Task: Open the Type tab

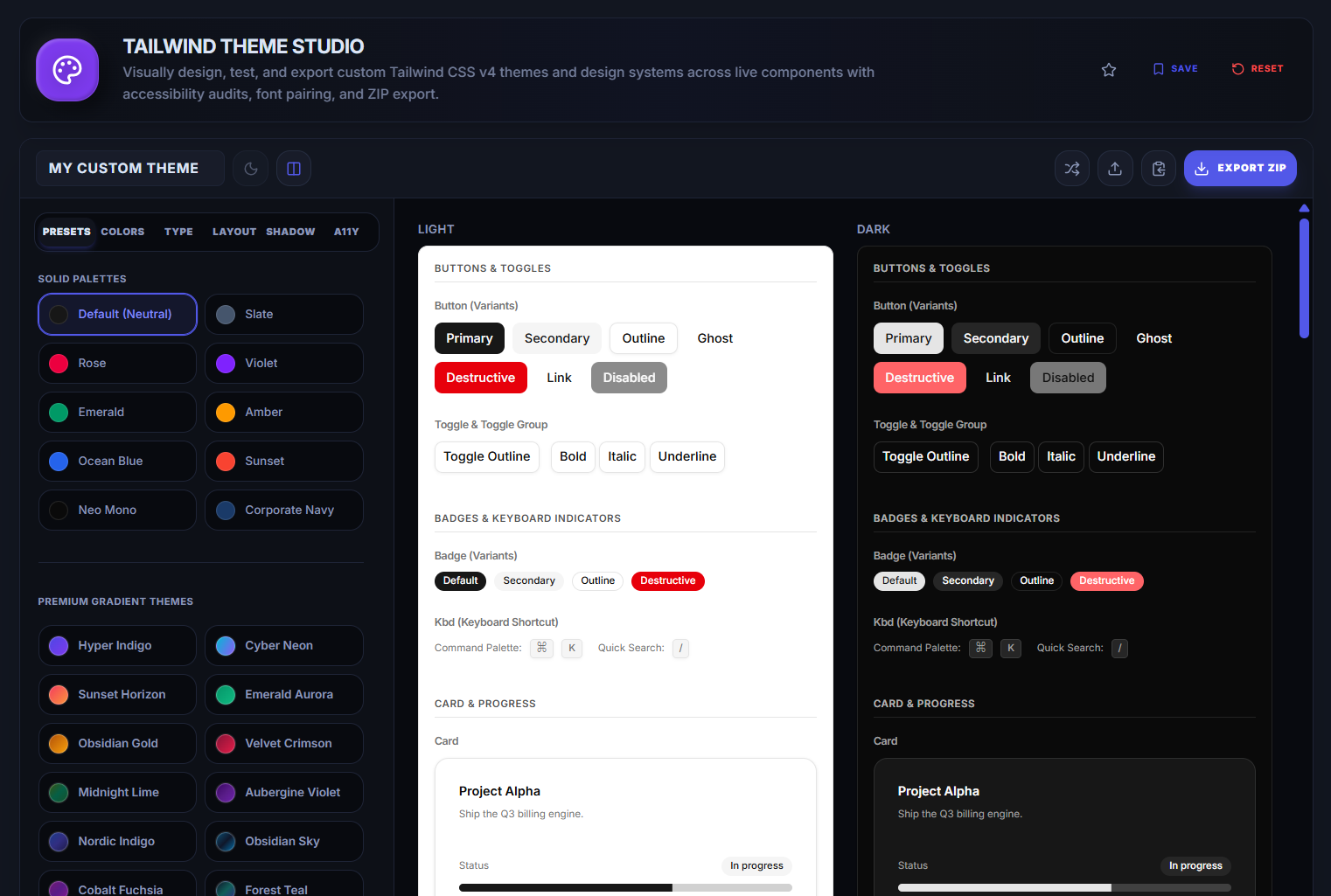Action: pos(178,233)
